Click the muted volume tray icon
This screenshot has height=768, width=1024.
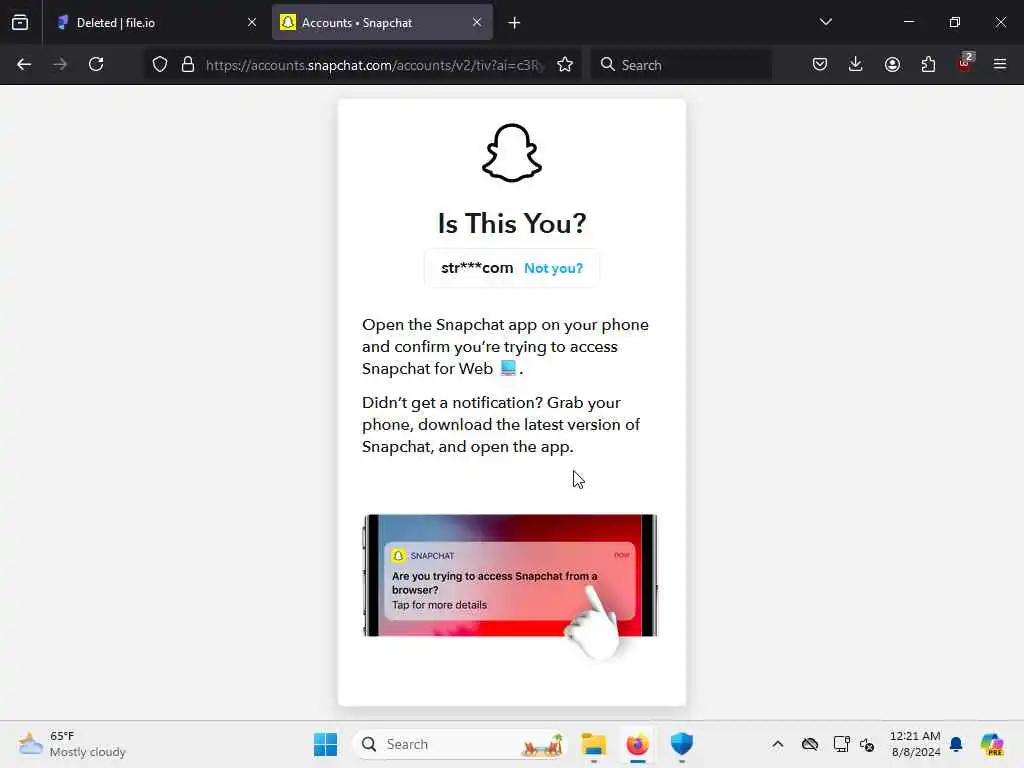pyautogui.click(x=867, y=744)
